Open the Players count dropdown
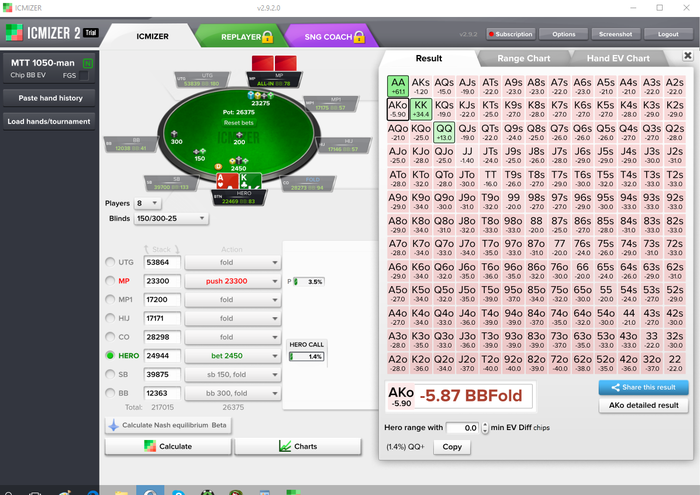This screenshot has height=495, width=700. [147, 203]
